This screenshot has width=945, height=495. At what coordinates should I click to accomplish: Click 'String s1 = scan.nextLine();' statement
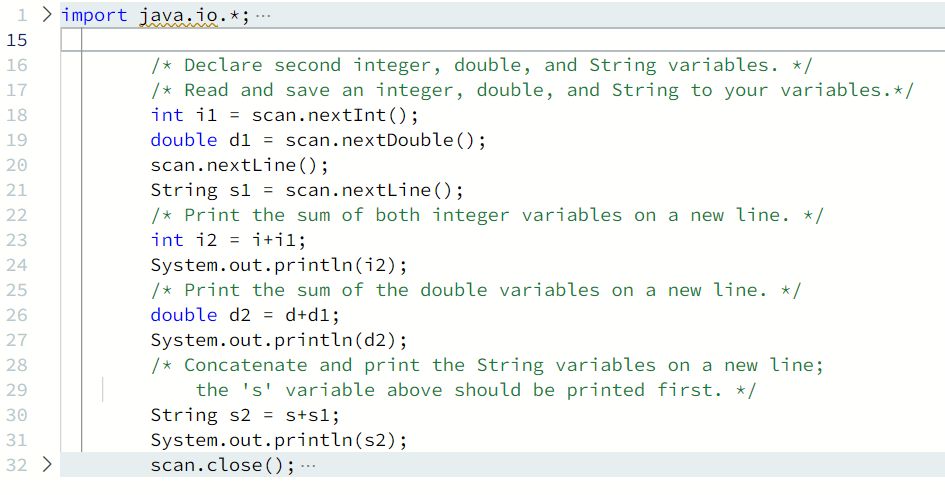tap(307, 191)
